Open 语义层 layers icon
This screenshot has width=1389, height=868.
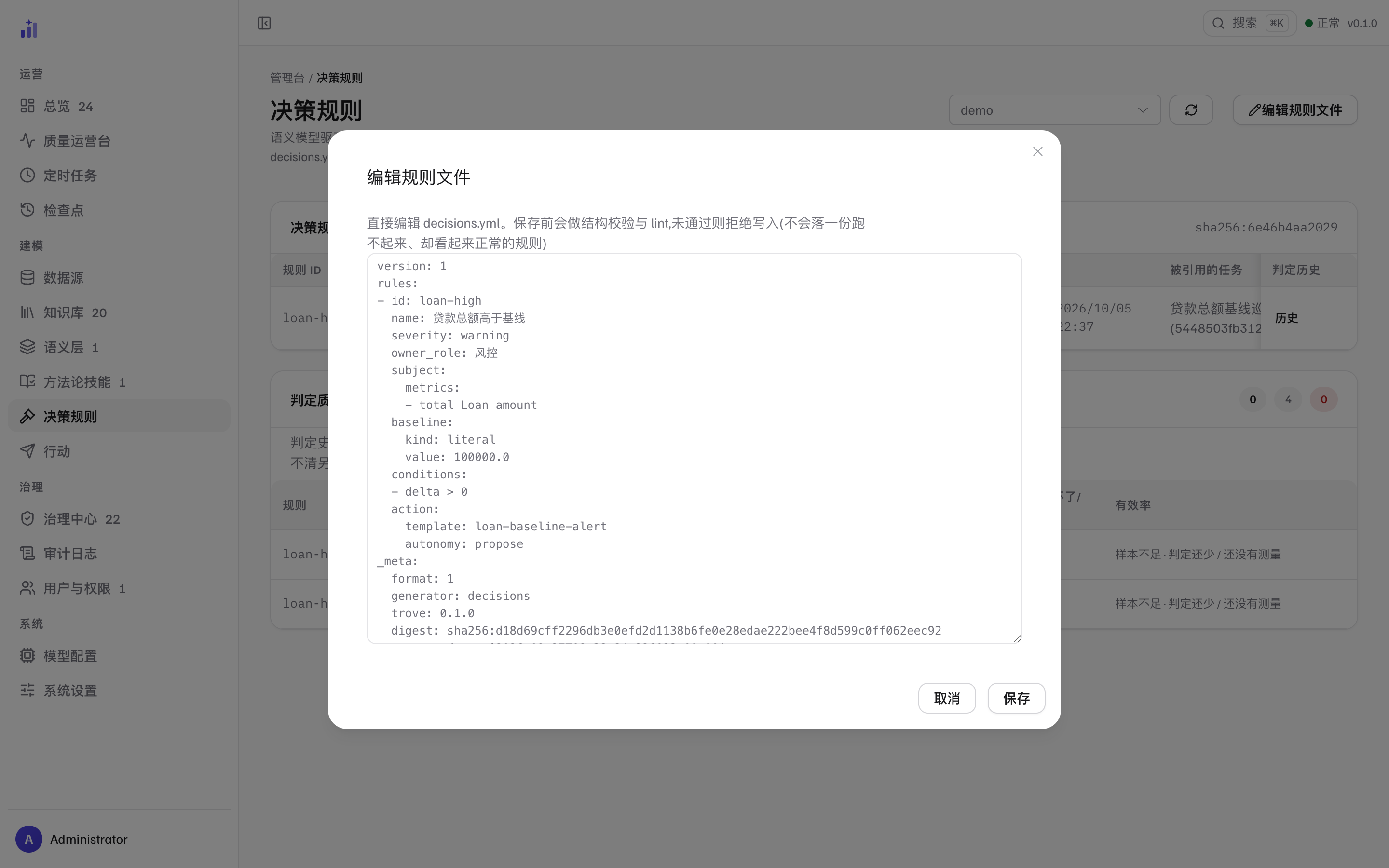pyautogui.click(x=27, y=347)
